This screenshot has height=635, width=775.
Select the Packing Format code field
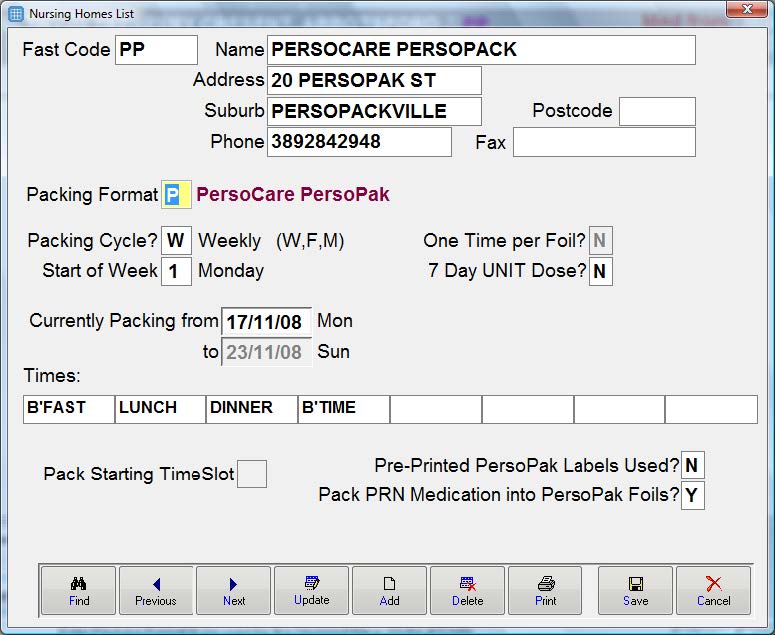coord(176,195)
